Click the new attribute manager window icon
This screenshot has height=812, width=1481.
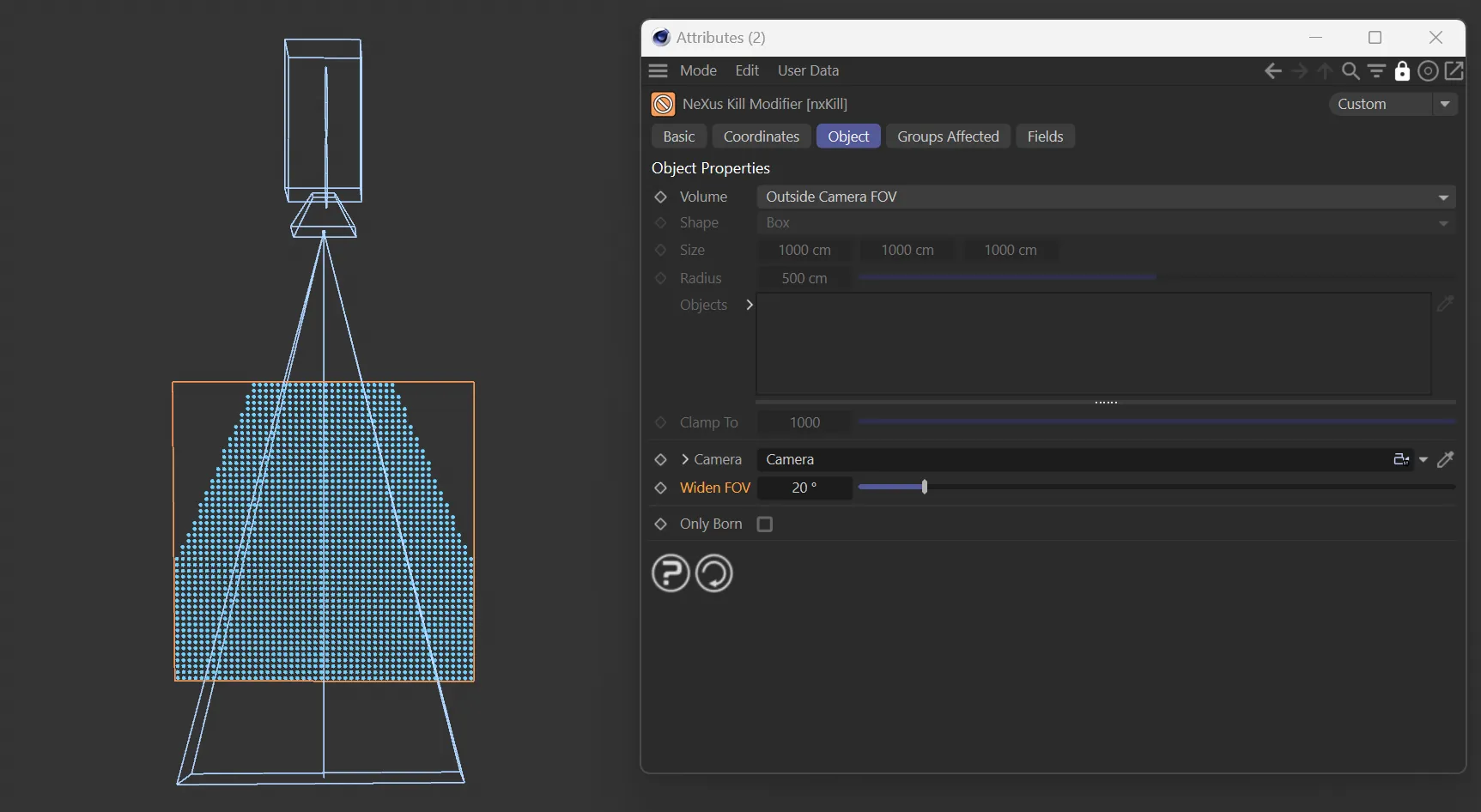click(1454, 71)
